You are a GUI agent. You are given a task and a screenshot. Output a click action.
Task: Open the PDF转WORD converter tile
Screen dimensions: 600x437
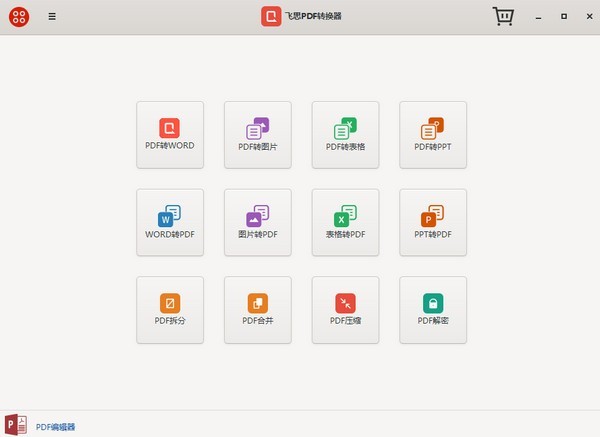pyautogui.click(x=169, y=134)
